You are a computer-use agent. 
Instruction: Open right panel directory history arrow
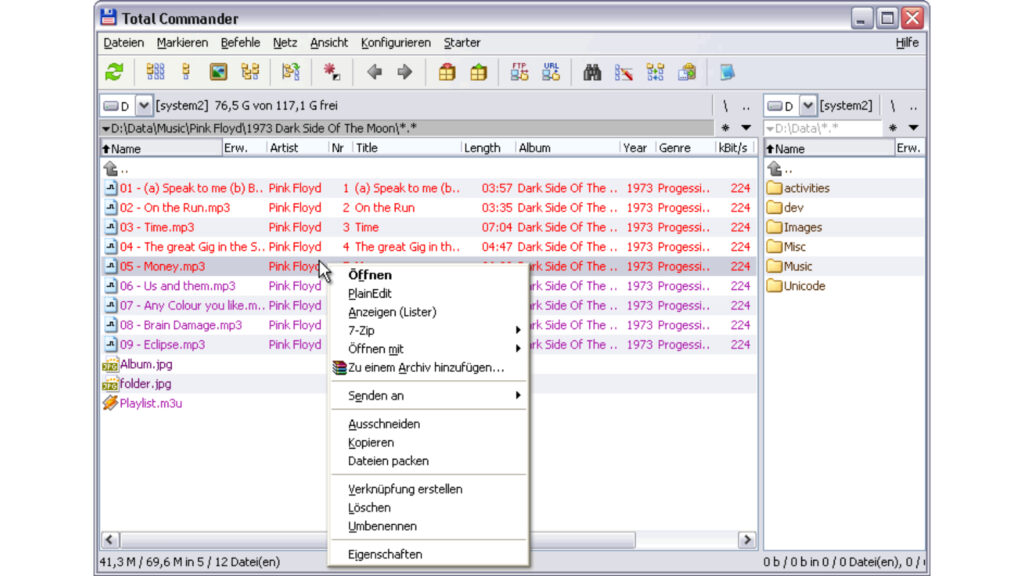[914, 128]
